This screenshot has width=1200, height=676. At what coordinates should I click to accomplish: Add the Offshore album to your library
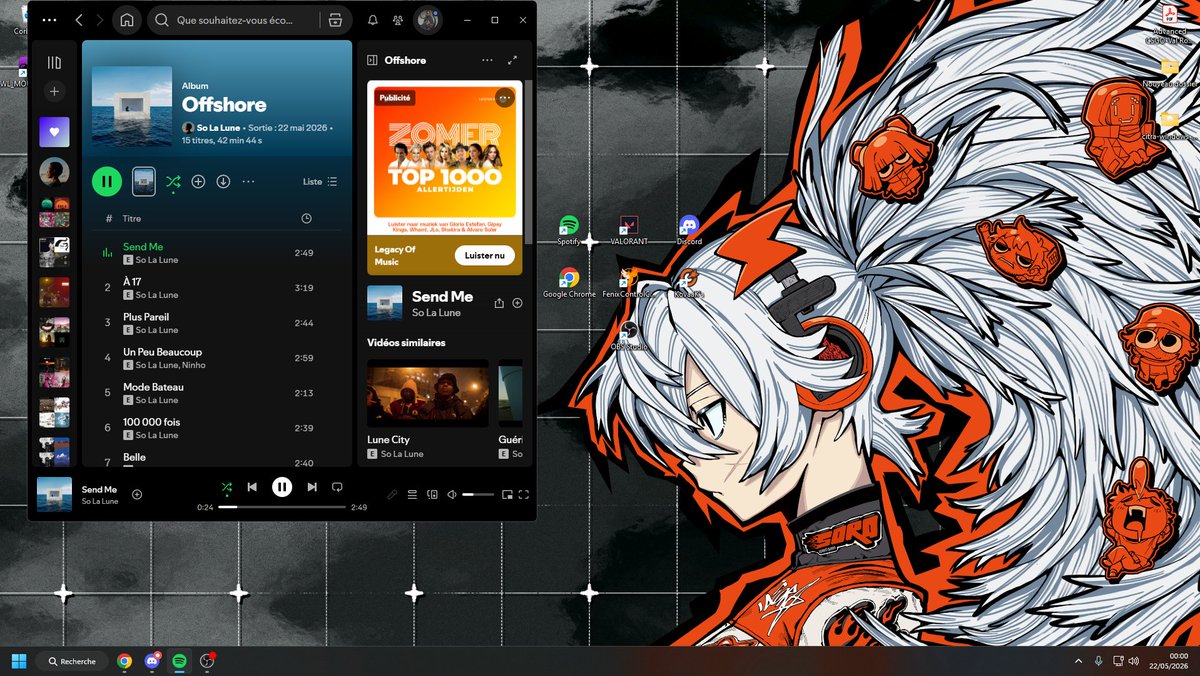tap(198, 181)
